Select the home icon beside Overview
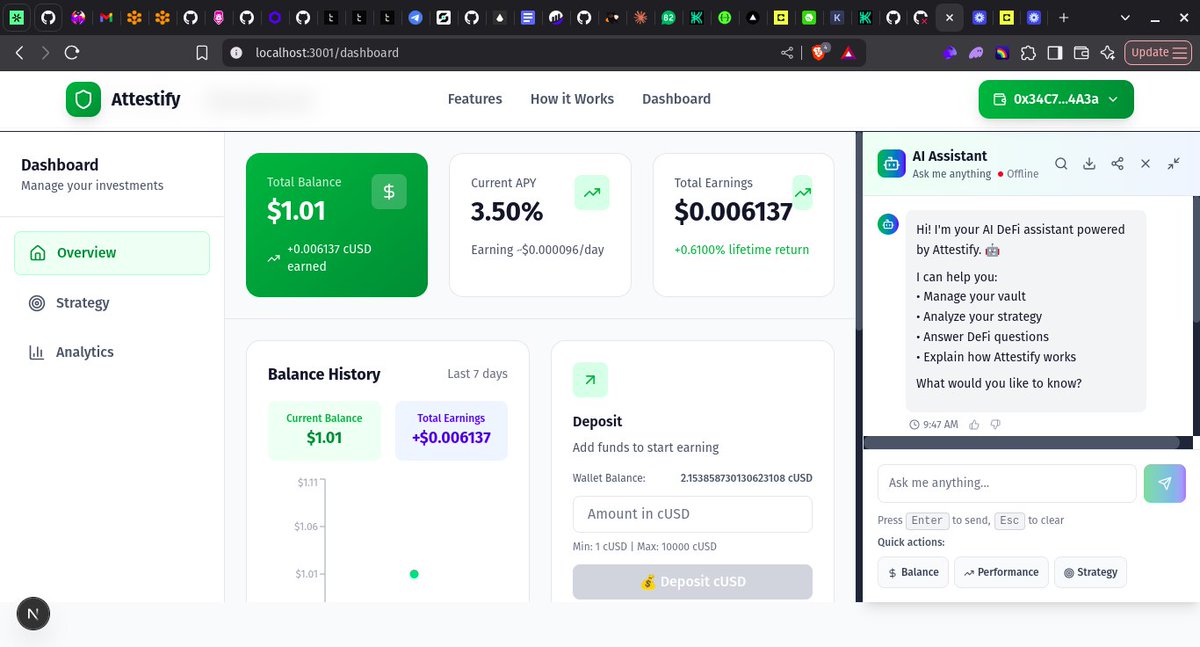 40,253
